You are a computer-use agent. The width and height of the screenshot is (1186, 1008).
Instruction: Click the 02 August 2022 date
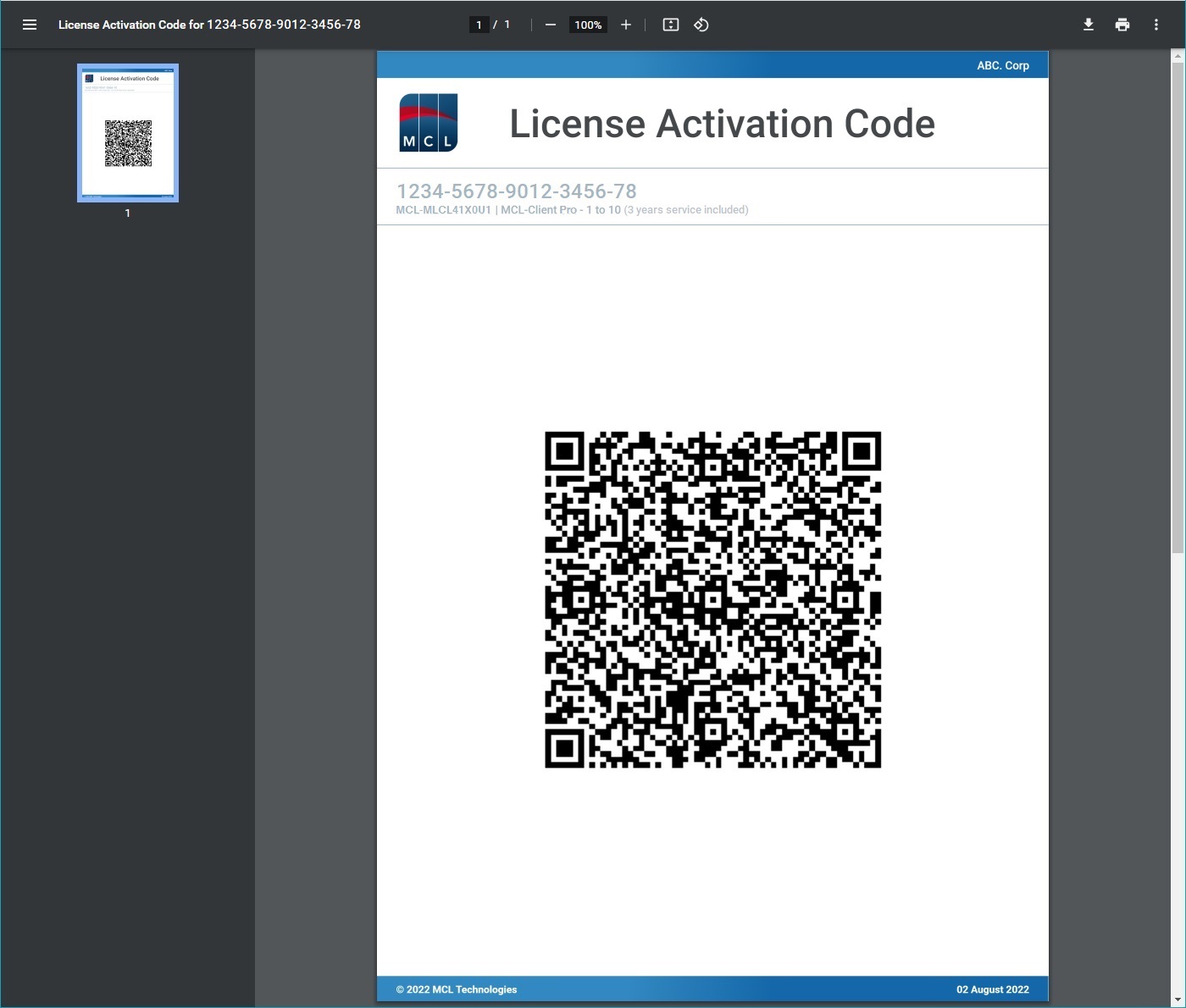(x=993, y=989)
